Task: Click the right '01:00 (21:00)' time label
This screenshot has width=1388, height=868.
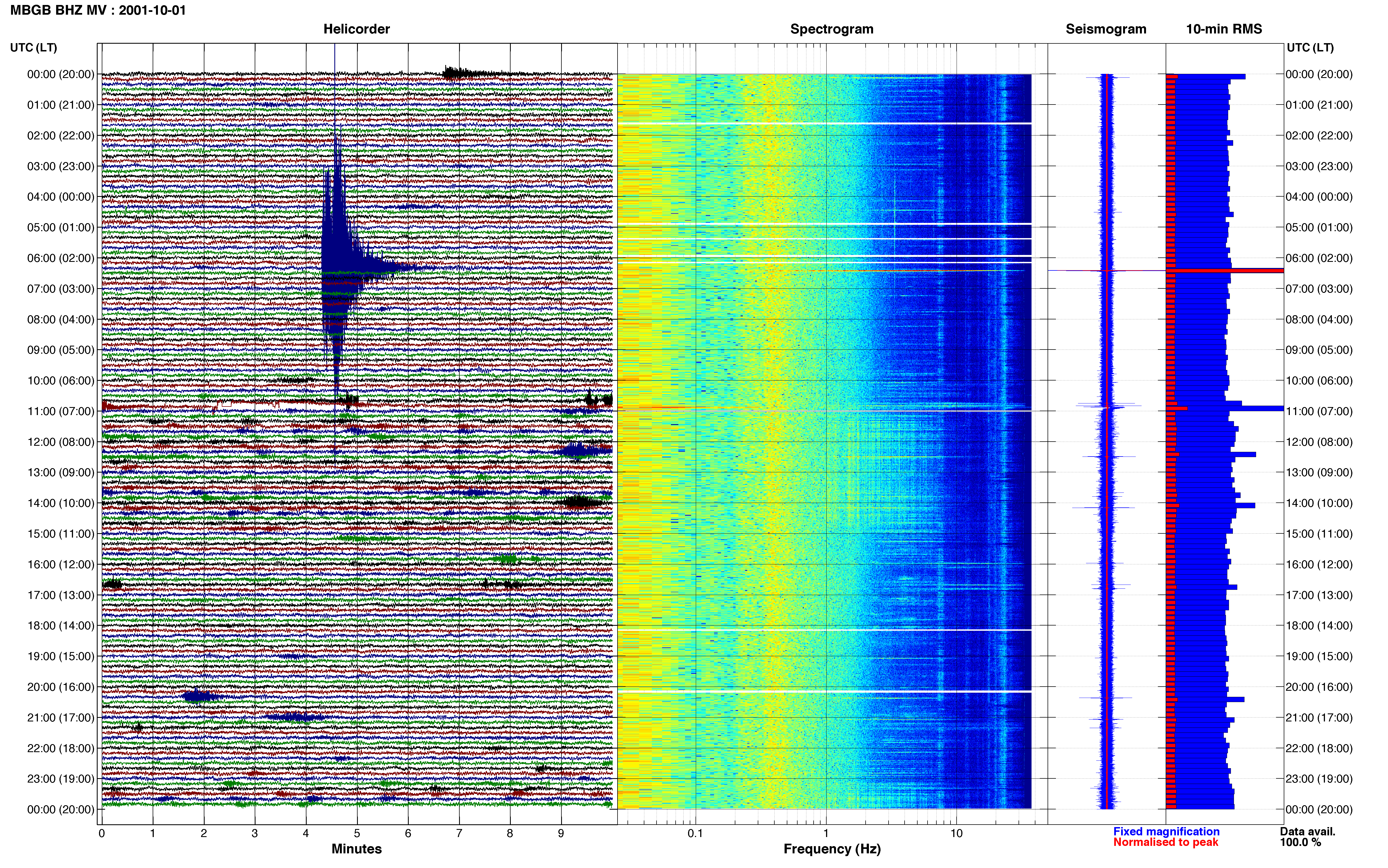Action: pyautogui.click(x=1319, y=105)
